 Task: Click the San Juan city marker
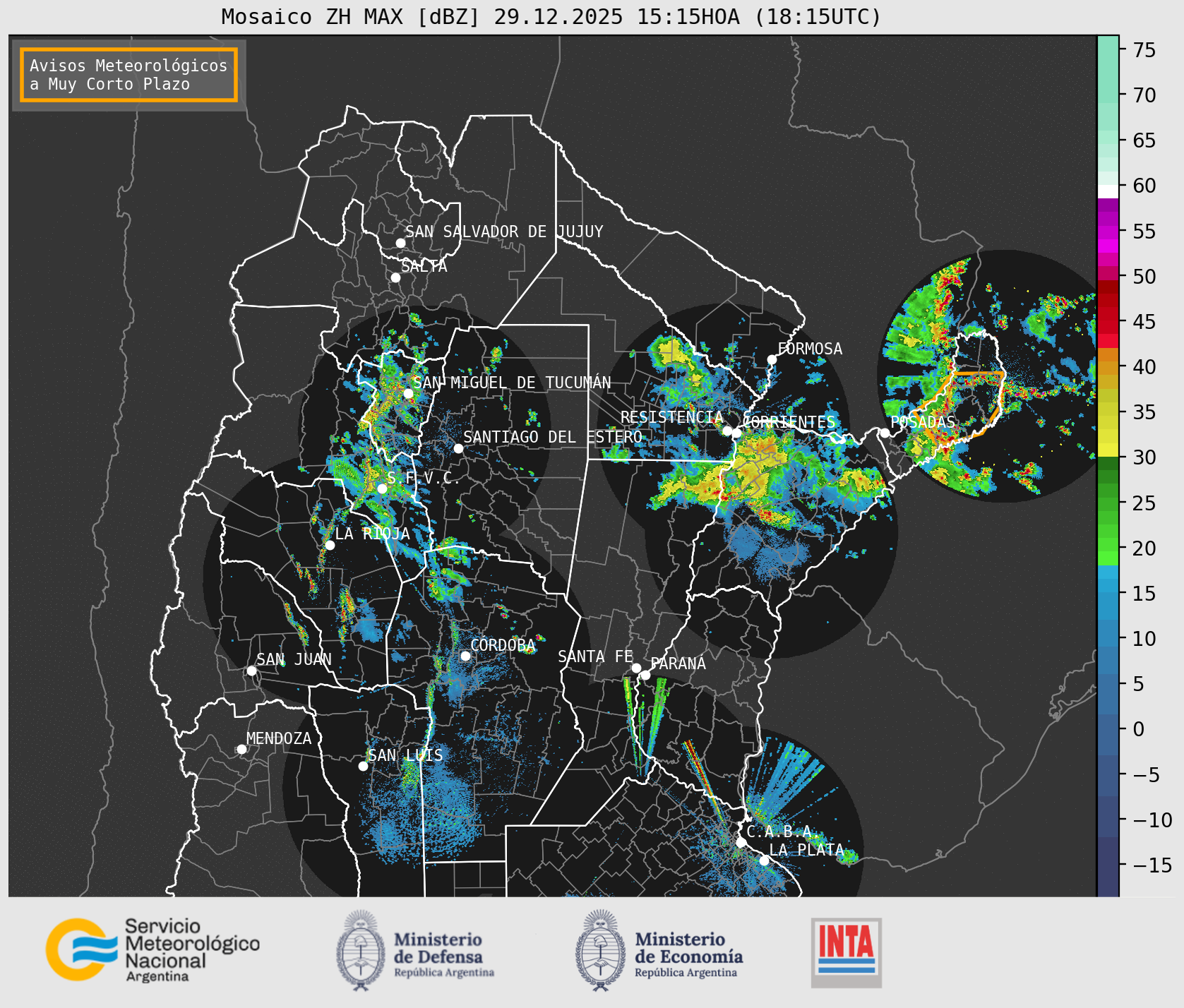pyautogui.click(x=251, y=671)
